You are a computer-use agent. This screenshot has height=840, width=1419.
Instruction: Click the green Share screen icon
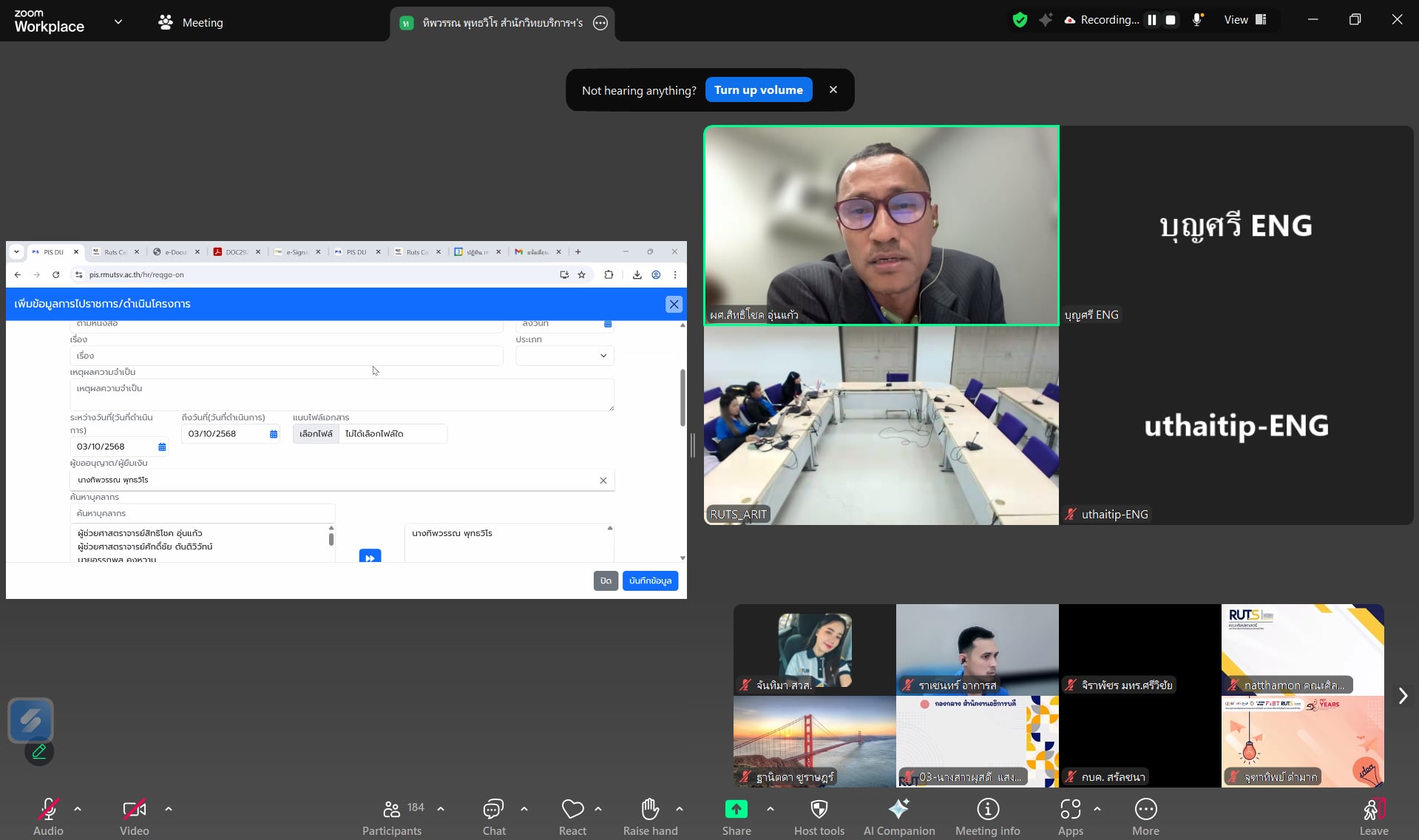tap(736, 810)
